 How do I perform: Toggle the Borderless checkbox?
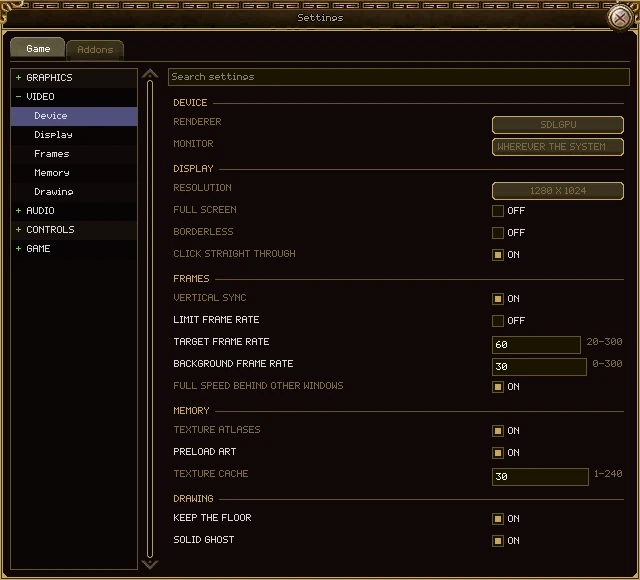(x=498, y=233)
